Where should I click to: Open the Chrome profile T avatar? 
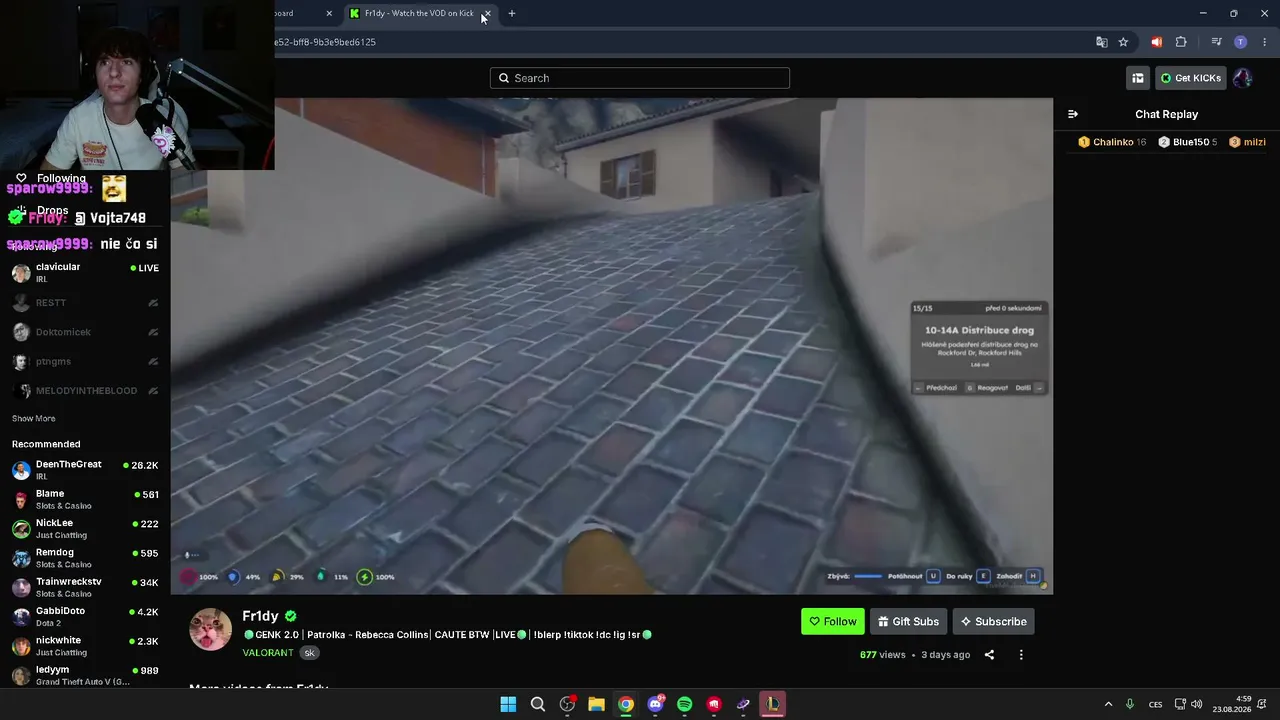pyautogui.click(x=1241, y=42)
